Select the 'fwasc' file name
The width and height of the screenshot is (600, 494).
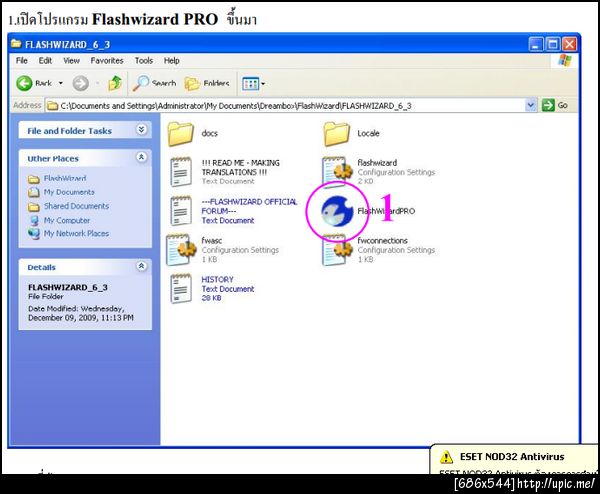coord(212,241)
